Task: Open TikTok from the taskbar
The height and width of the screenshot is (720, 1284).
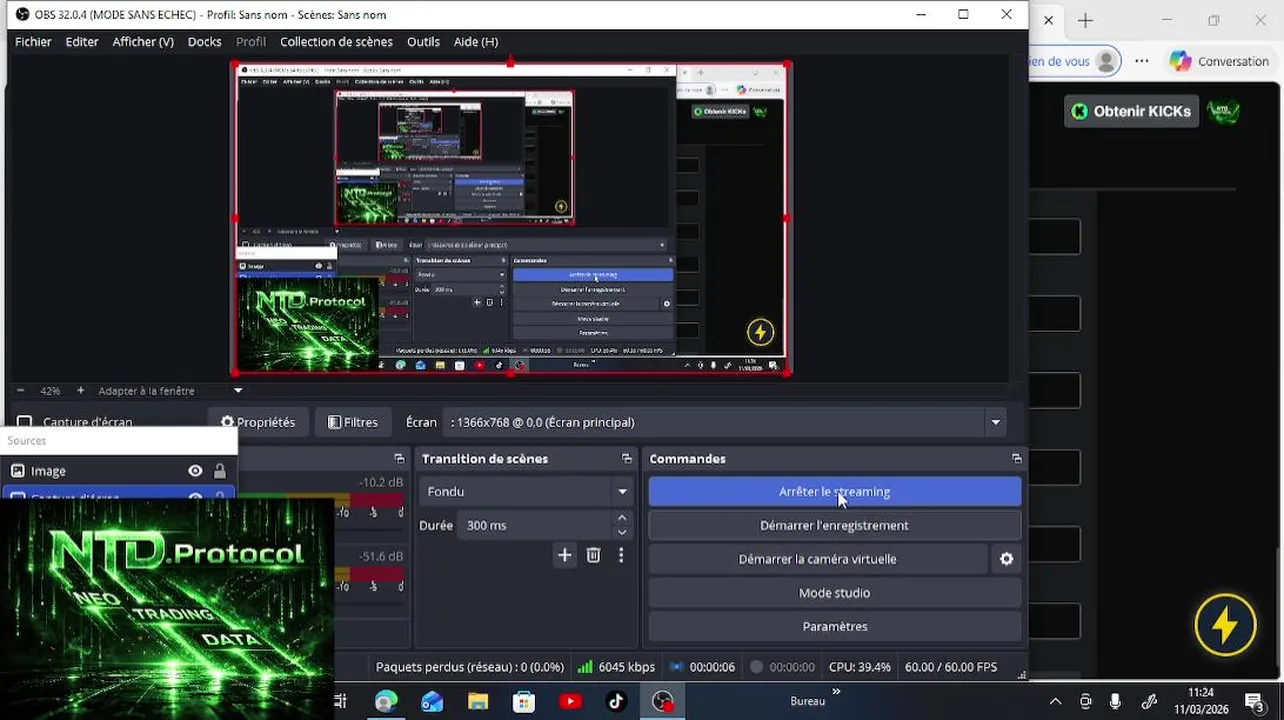Action: point(616,701)
